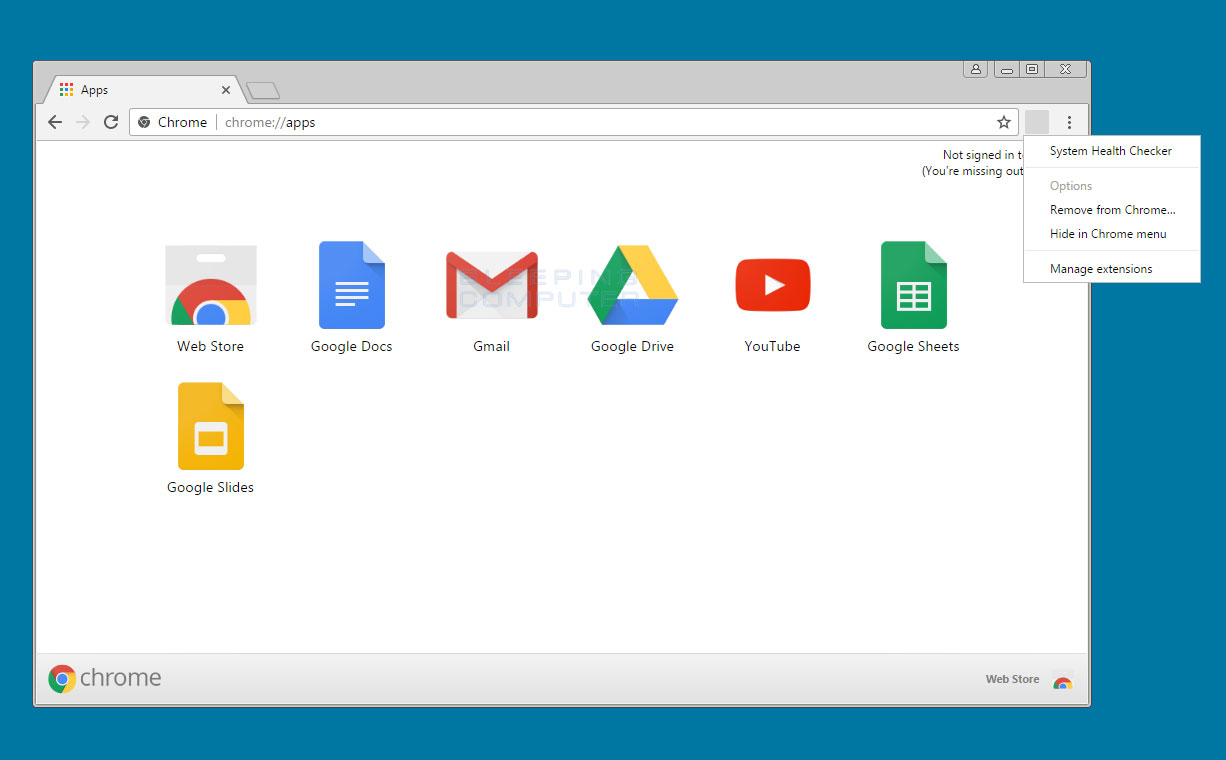Launch the Google Sheets app icon

(x=913, y=285)
